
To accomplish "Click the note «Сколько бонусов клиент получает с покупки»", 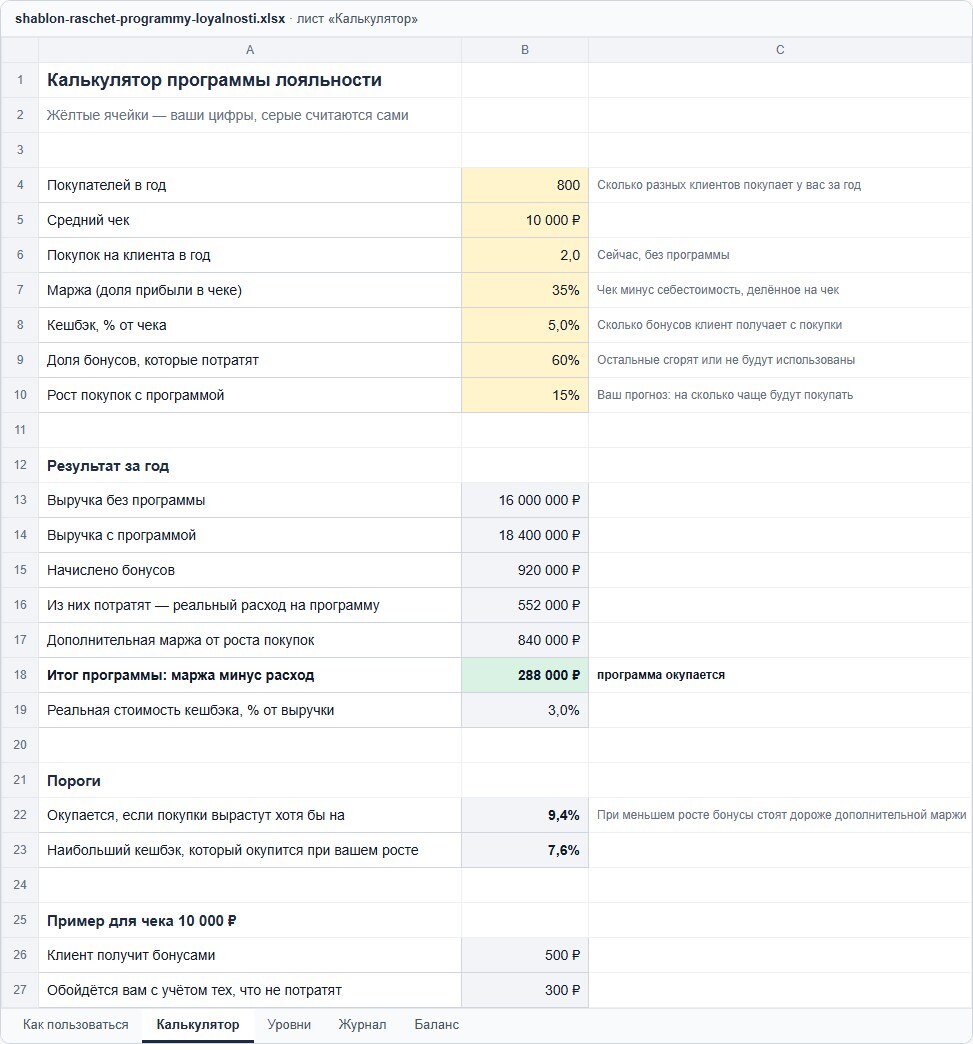I will [x=719, y=325].
